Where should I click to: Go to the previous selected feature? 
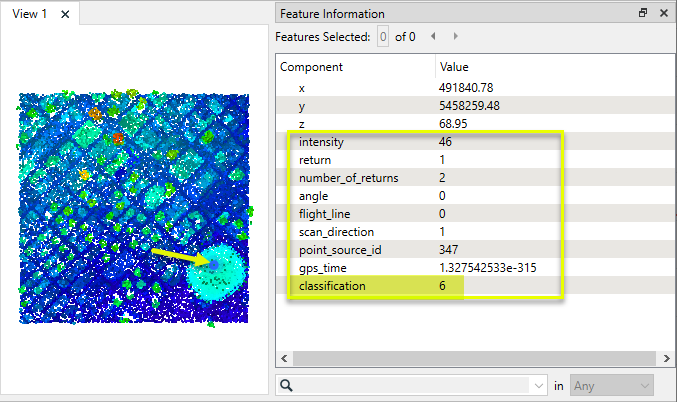coord(433,37)
